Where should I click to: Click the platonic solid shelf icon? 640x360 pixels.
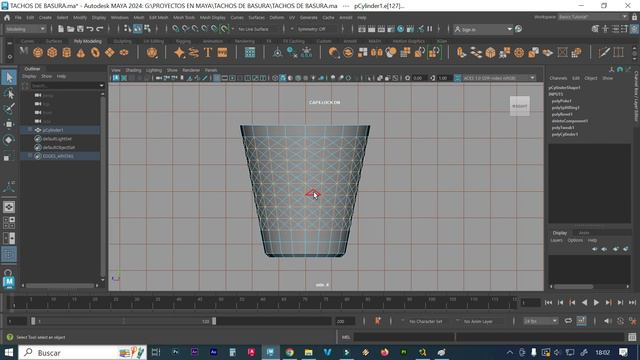coord(152,53)
